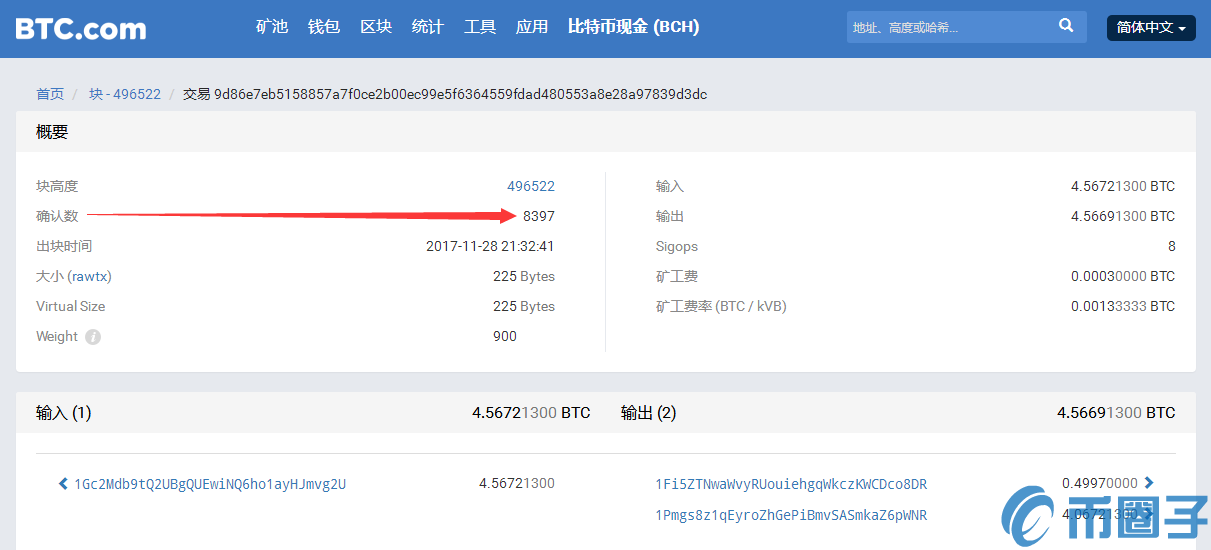The image size is (1211, 550).
Task: Select 区块 in the navigation bar
Action: pyautogui.click(x=376, y=27)
